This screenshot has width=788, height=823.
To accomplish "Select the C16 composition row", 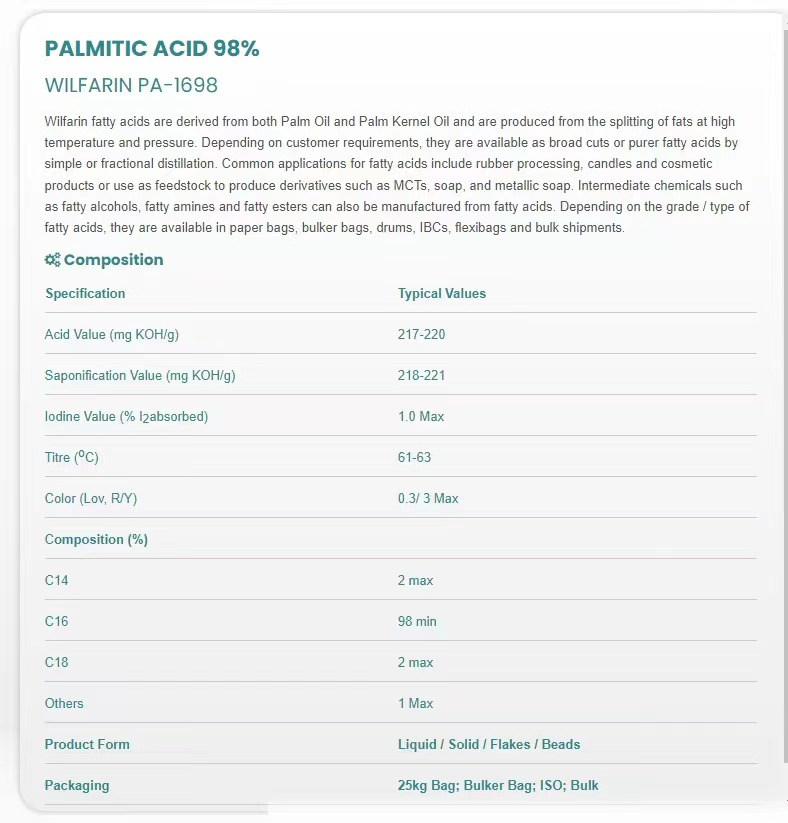I will (401, 621).
